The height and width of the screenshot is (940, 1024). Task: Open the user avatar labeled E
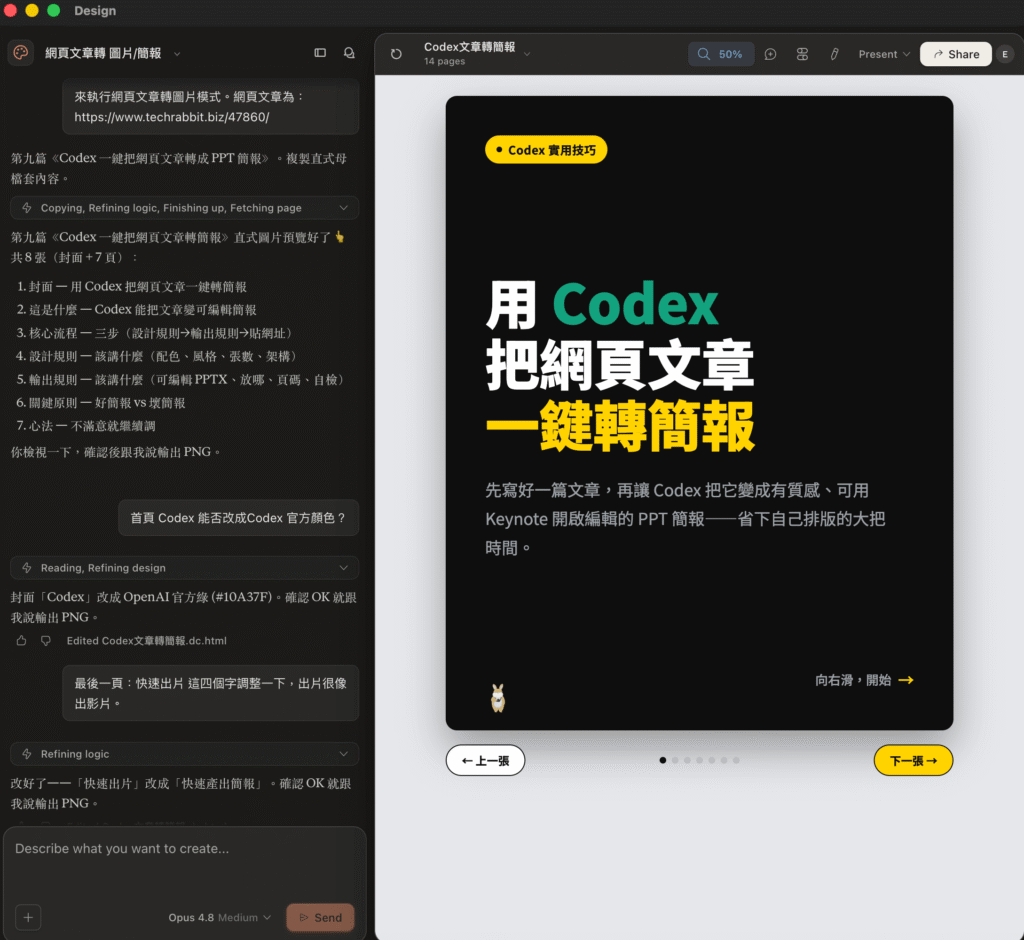tap(1005, 54)
